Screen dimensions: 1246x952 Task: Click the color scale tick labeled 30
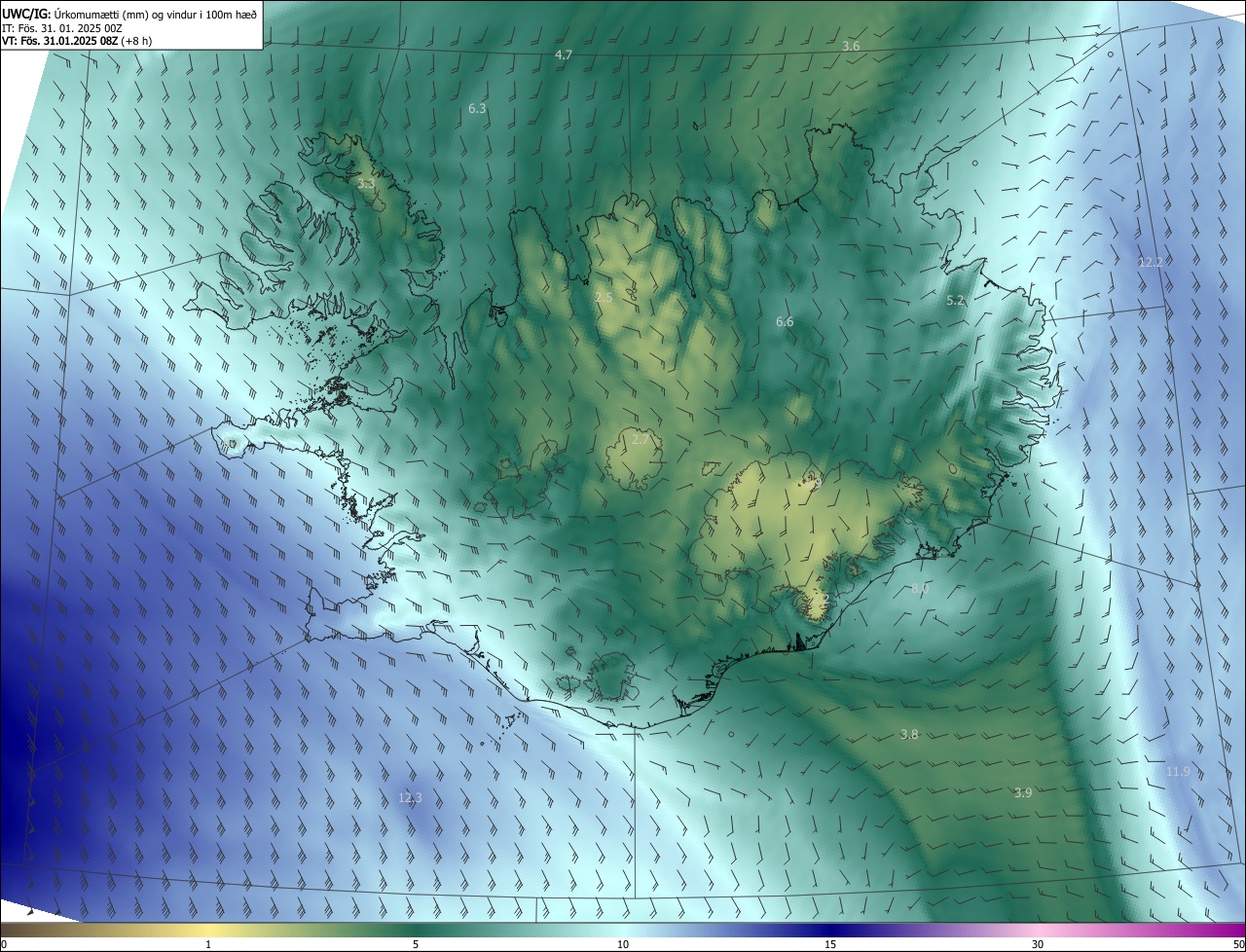pos(1038,944)
